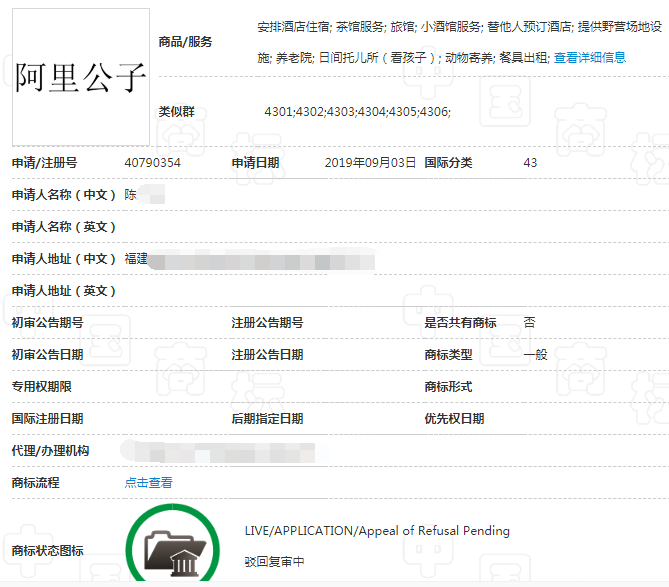Image resolution: width=669 pixels, height=587 pixels.
Task: Open the 查看详细信息 link
Action: tap(590, 58)
